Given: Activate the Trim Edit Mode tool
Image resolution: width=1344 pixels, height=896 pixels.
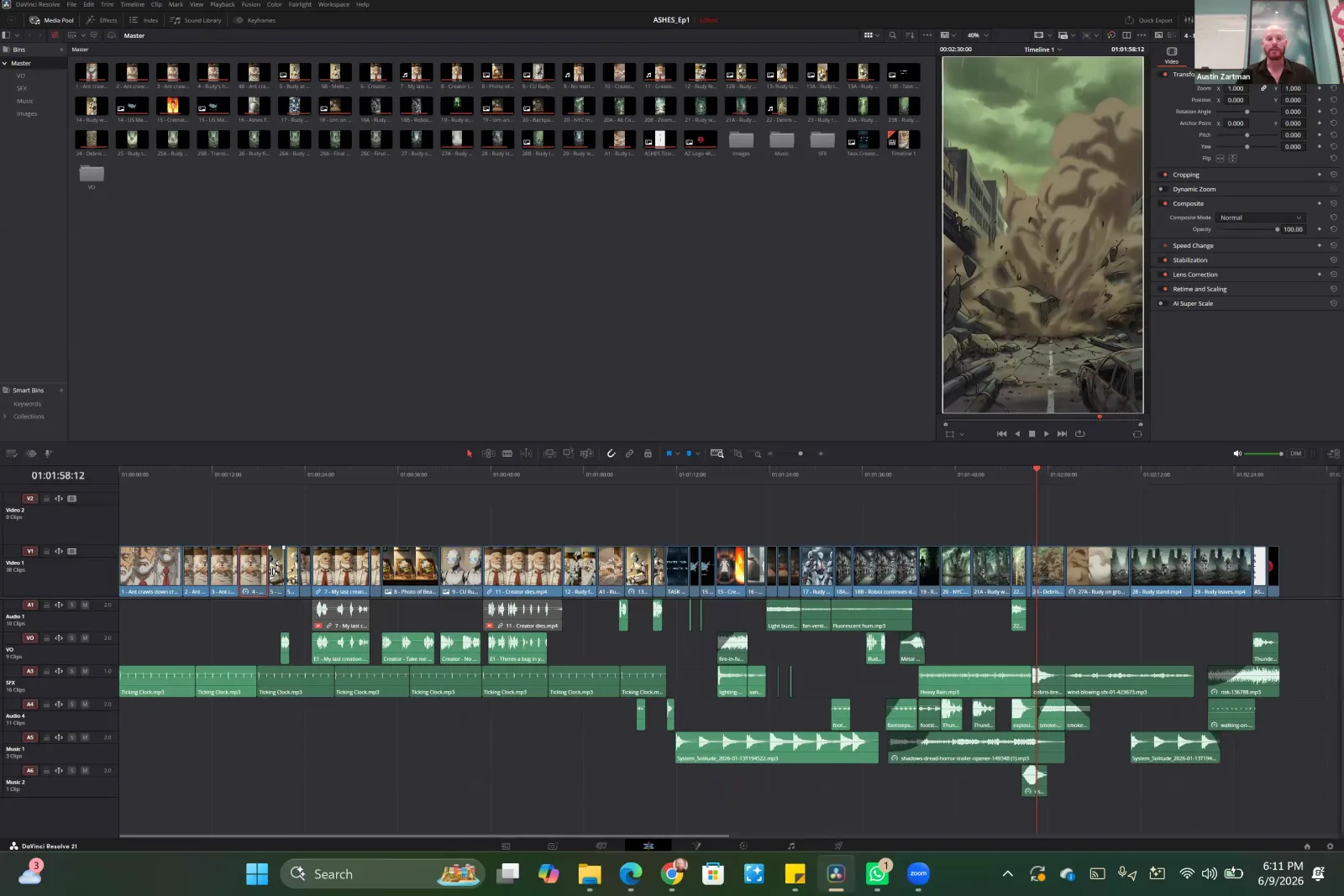Looking at the screenshot, I should click(x=488, y=453).
